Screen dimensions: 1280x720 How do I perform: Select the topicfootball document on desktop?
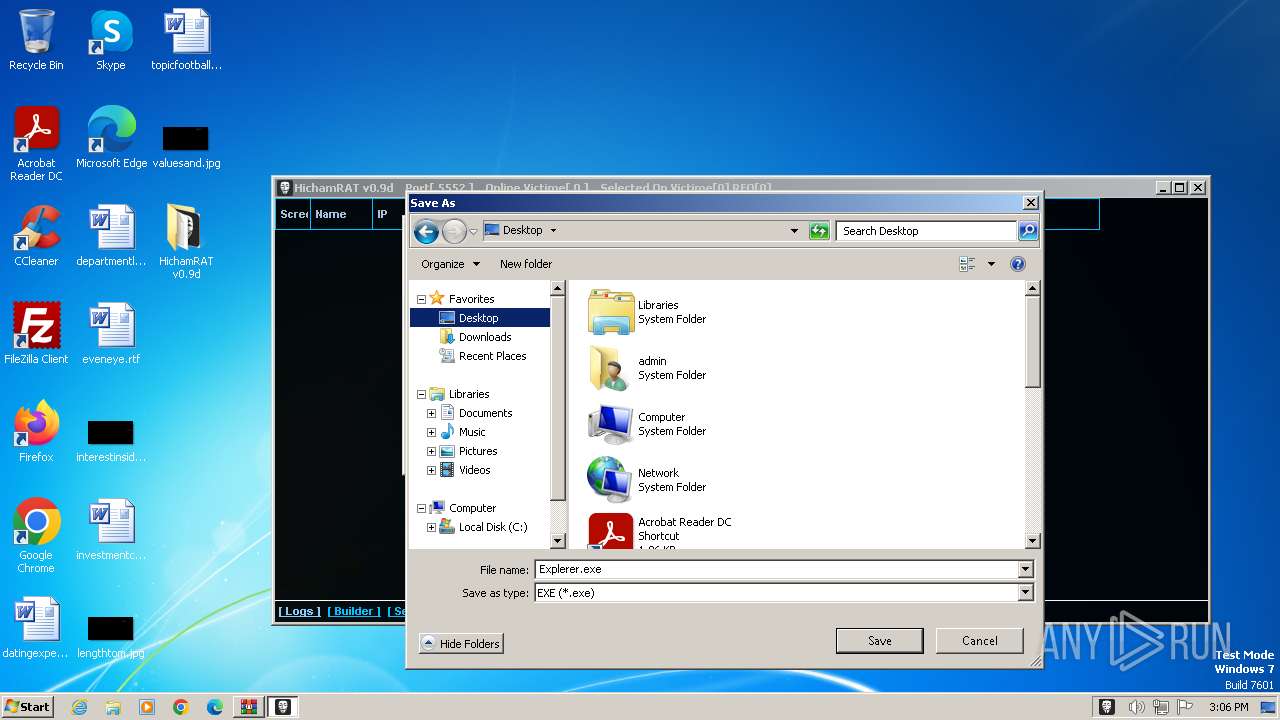pyautogui.click(x=186, y=40)
